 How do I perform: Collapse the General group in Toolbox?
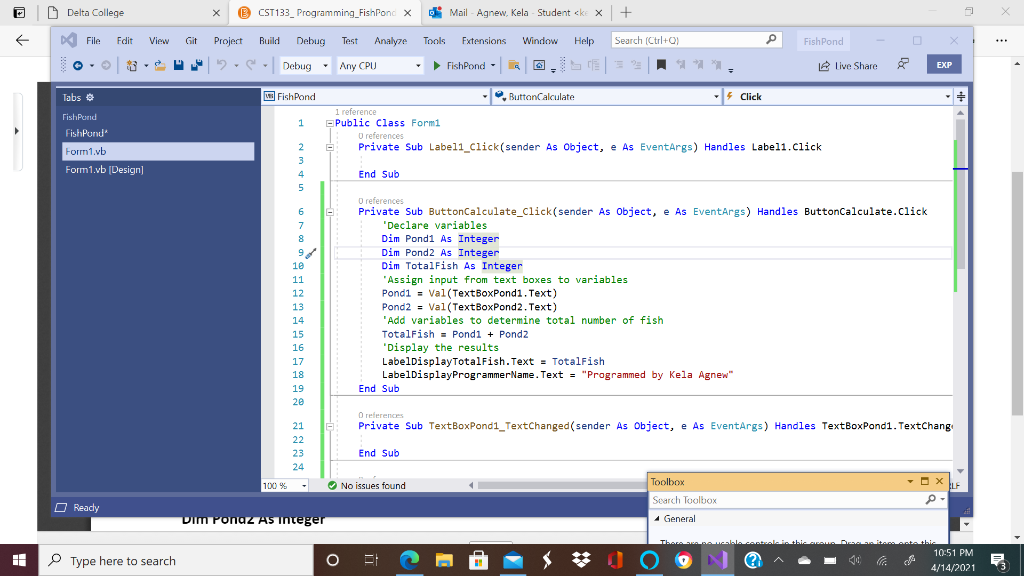tap(658, 519)
